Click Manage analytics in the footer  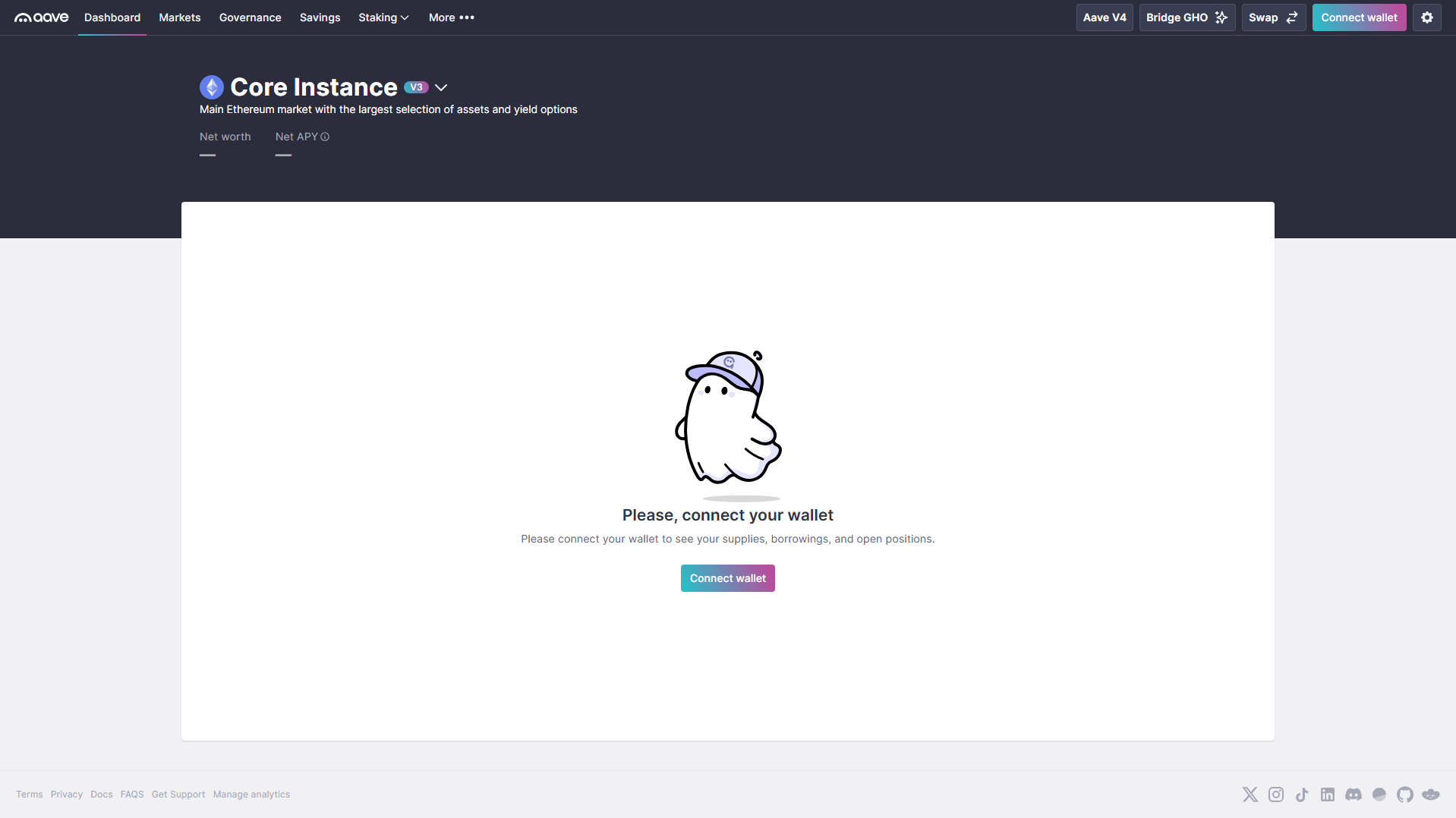251,794
